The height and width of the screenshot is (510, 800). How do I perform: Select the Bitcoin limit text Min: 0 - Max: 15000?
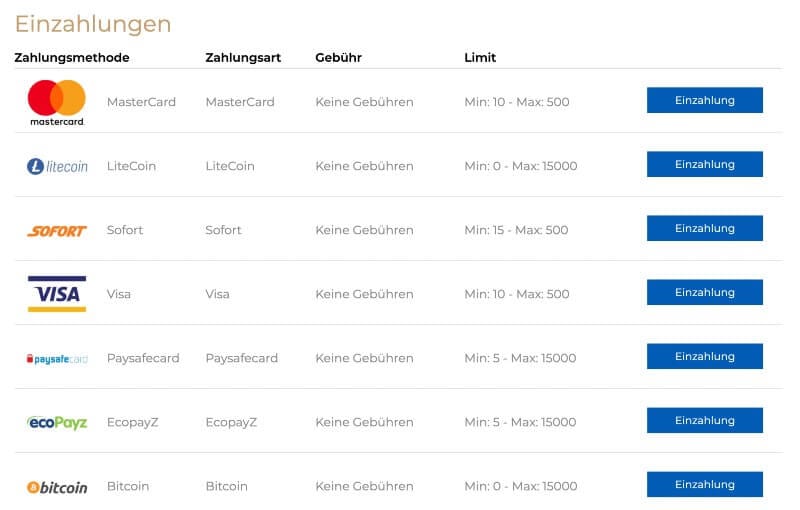(520, 486)
